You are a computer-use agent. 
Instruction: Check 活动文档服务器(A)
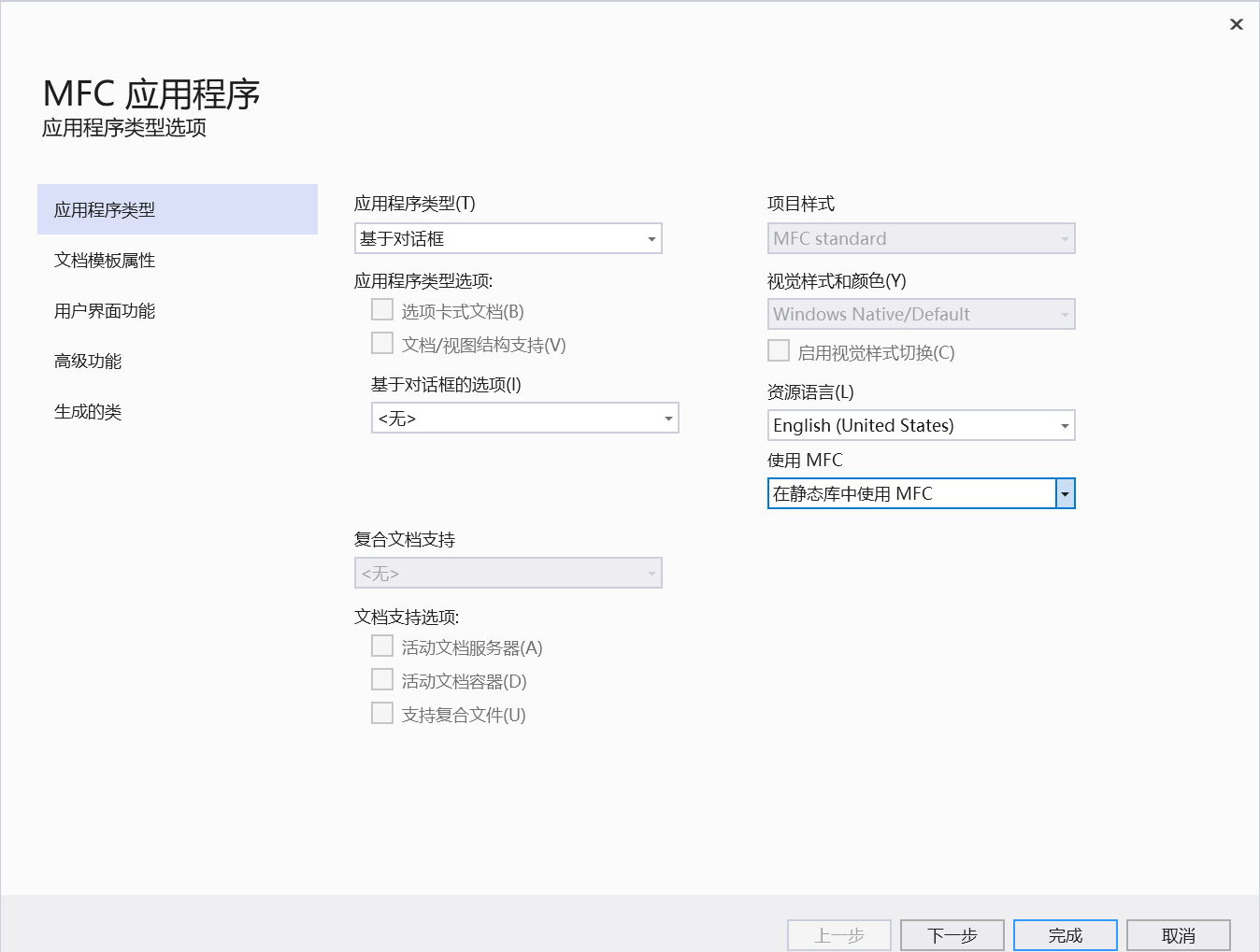click(382, 646)
